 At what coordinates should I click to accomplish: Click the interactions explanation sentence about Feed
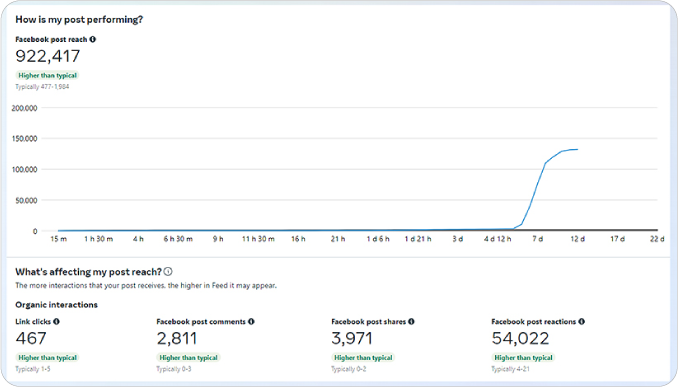click(146, 285)
